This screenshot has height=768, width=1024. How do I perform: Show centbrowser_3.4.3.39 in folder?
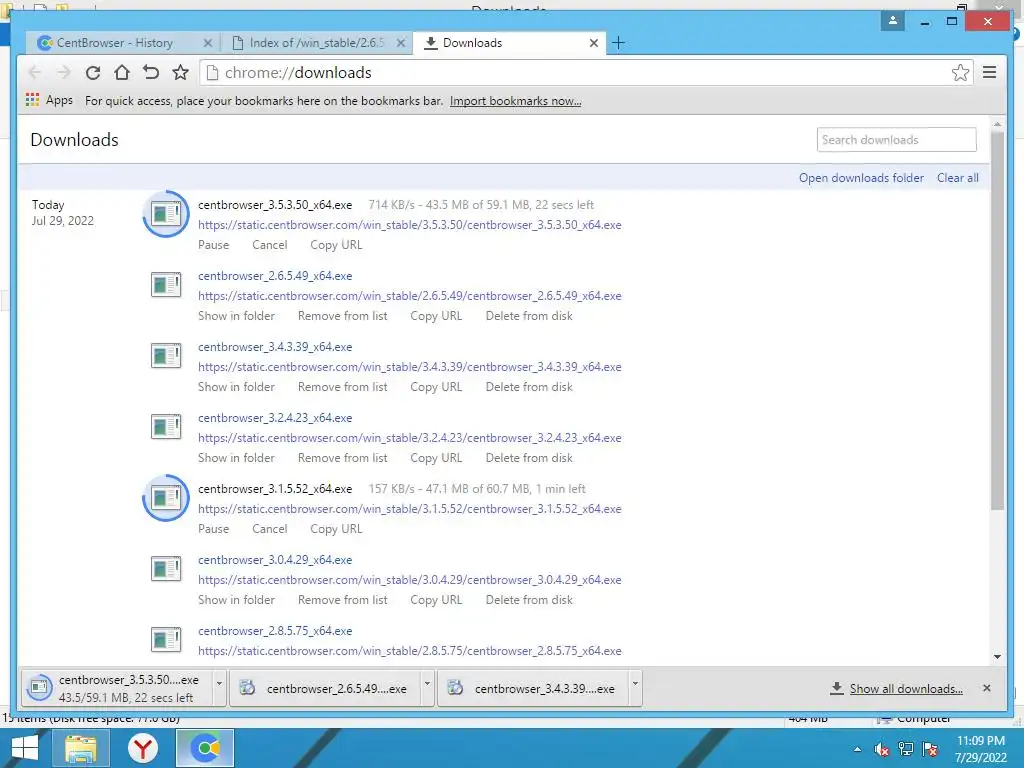pos(236,387)
